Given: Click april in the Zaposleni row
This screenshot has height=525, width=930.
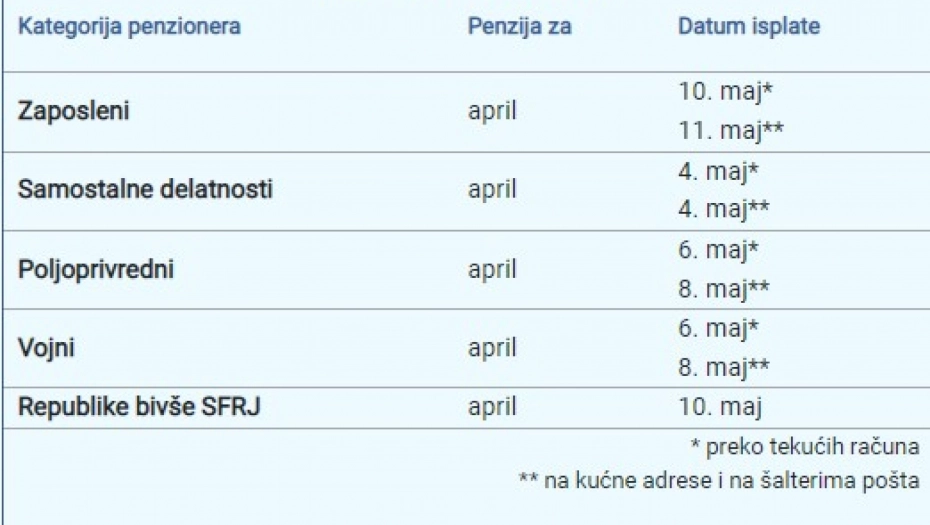Looking at the screenshot, I should click(492, 110).
